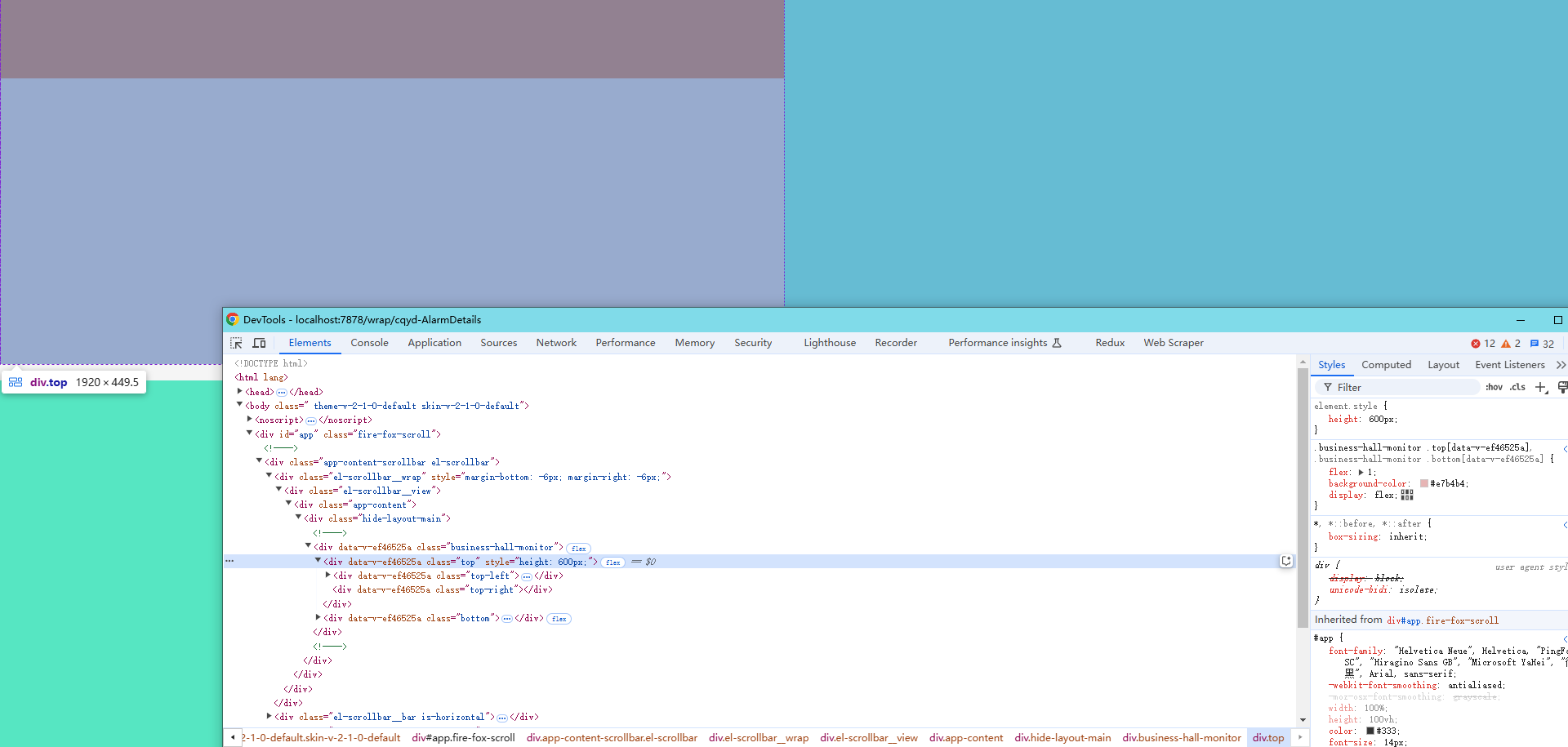Select div.app-content in the breadcrumb
Viewport: 1568px width, 747px height.
pyautogui.click(x=966, y=738)
